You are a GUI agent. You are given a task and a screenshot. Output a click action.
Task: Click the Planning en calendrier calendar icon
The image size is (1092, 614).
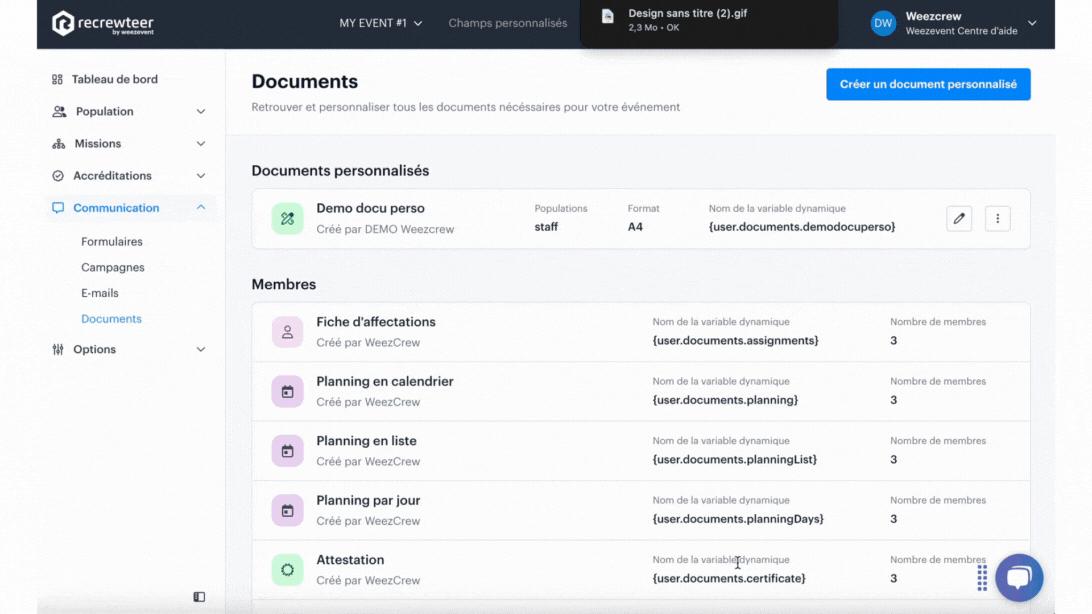[x=287, y=392]
